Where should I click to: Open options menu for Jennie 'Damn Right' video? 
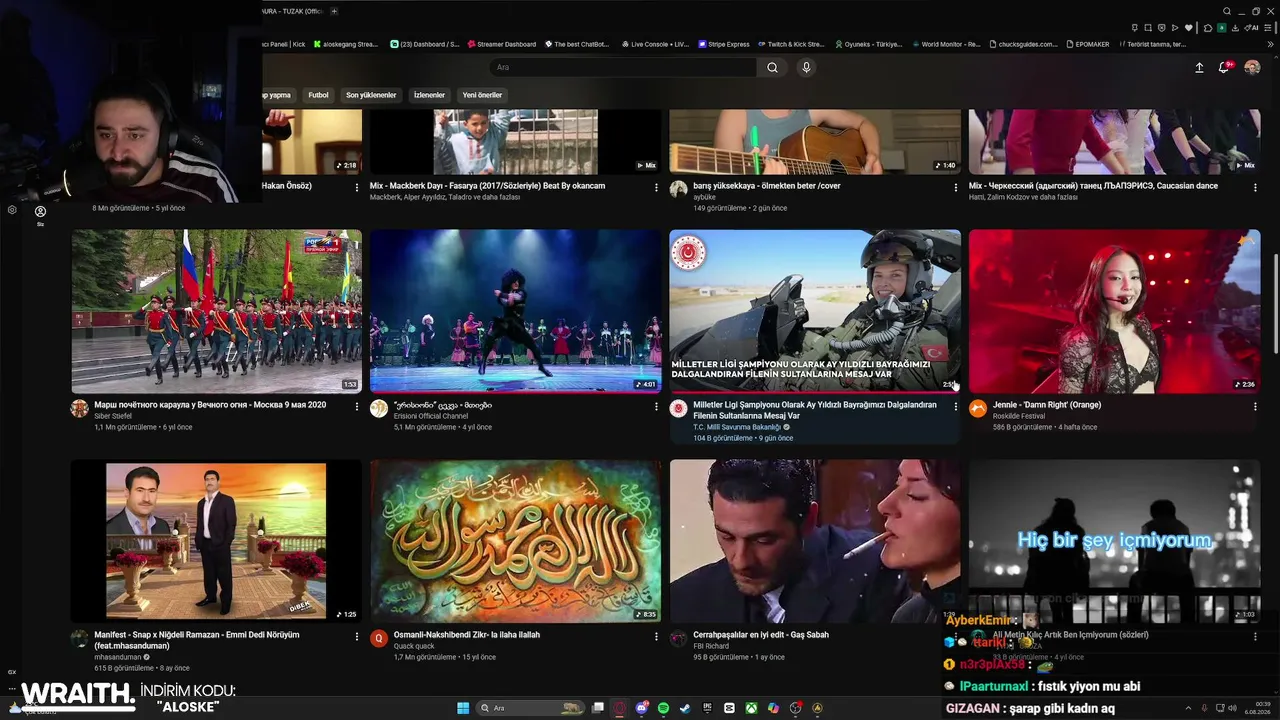pyautogui.click(x=1255, y=406)
